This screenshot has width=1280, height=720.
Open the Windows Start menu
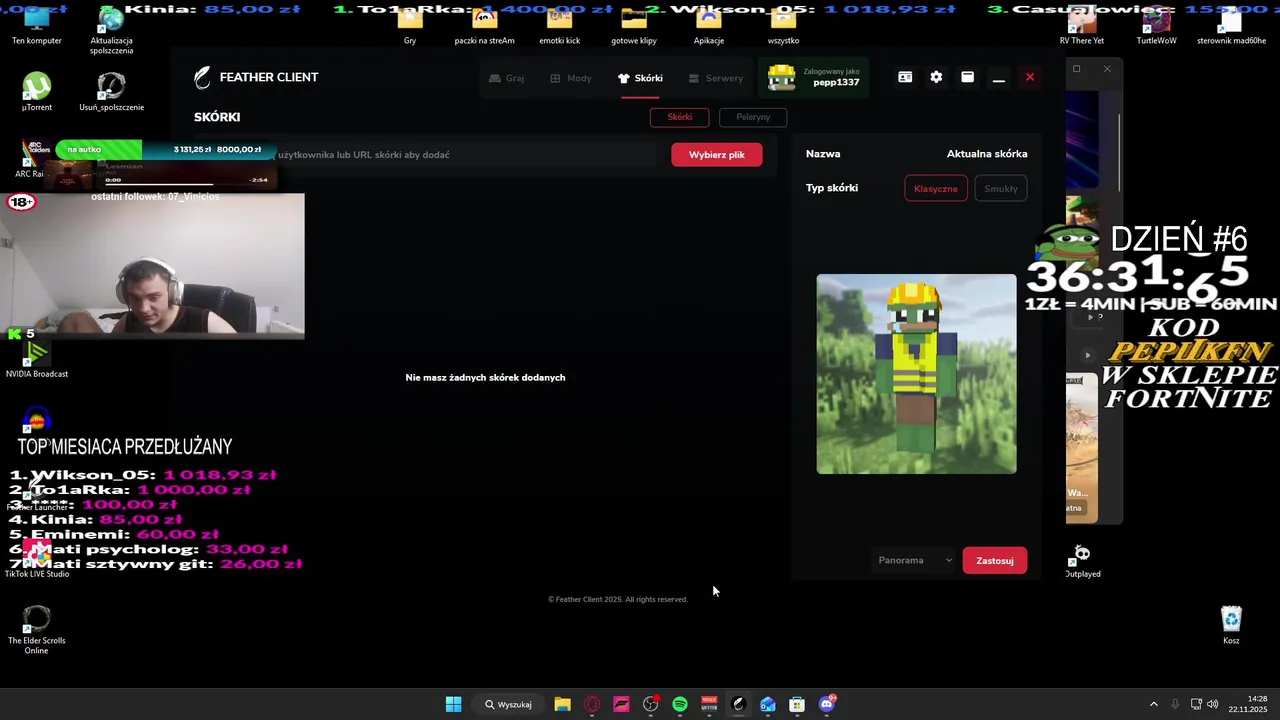coord(453,704)
